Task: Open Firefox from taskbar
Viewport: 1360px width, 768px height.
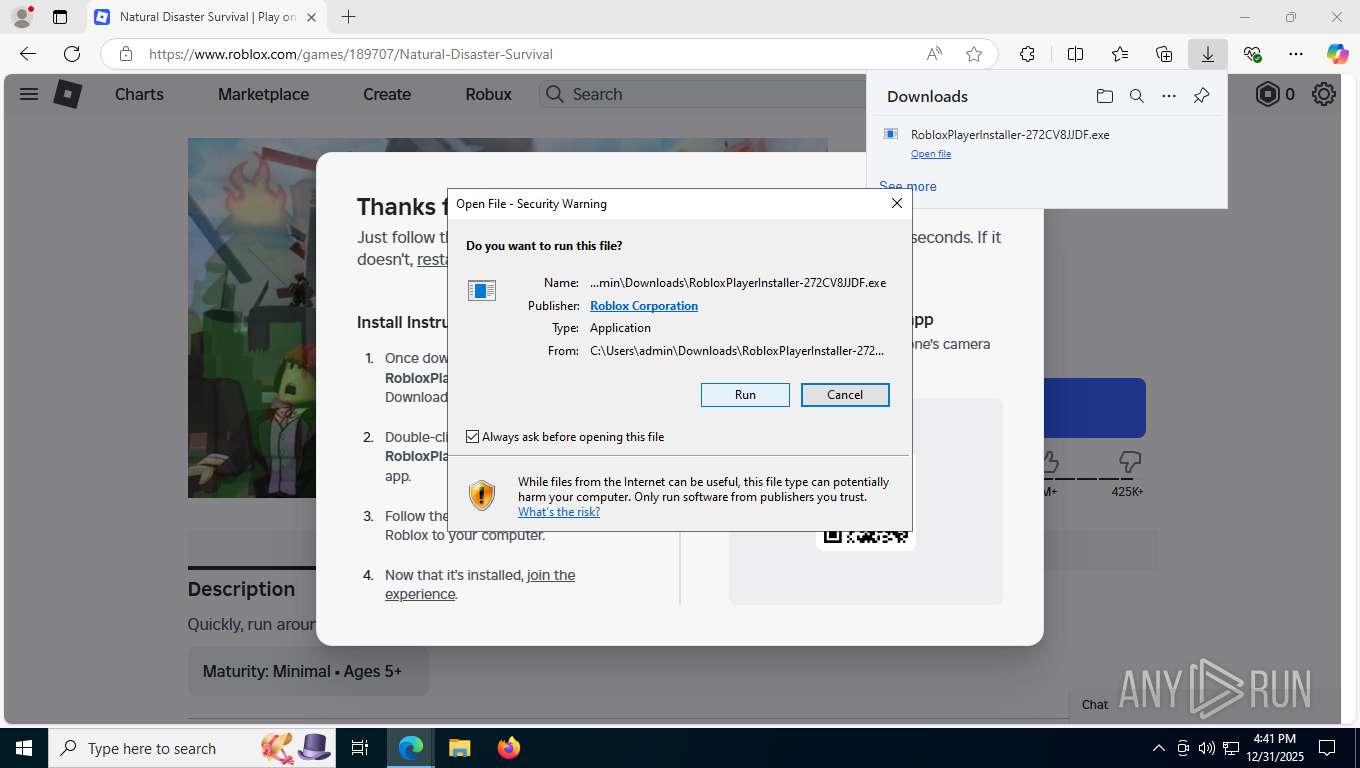Action: 508,748
